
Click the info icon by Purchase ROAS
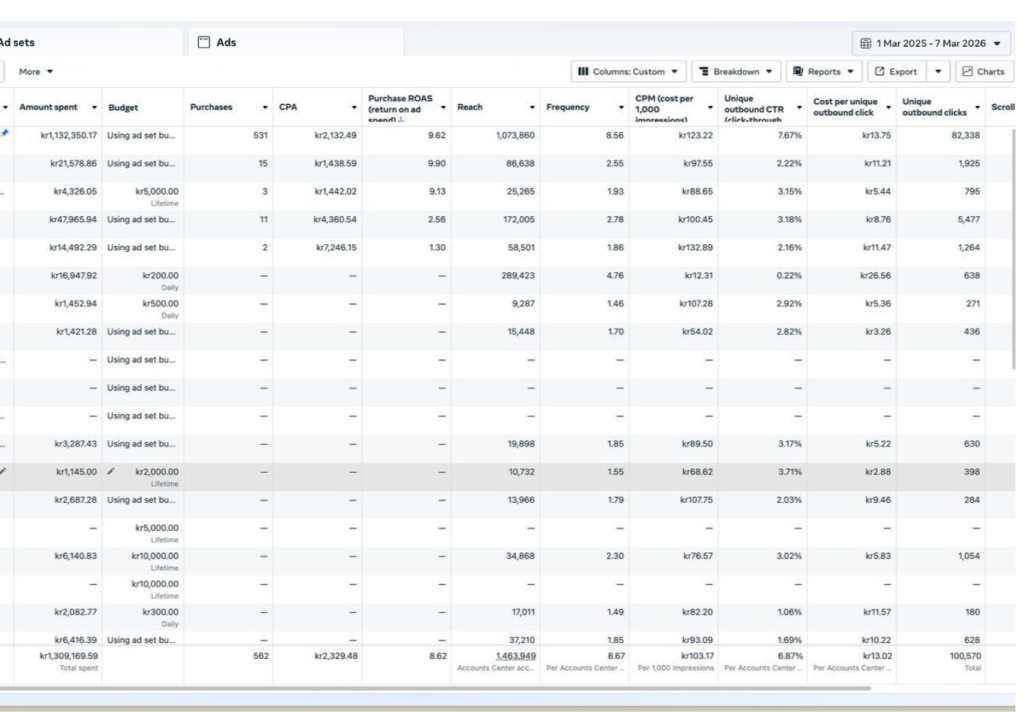click(x=402, y=119)
